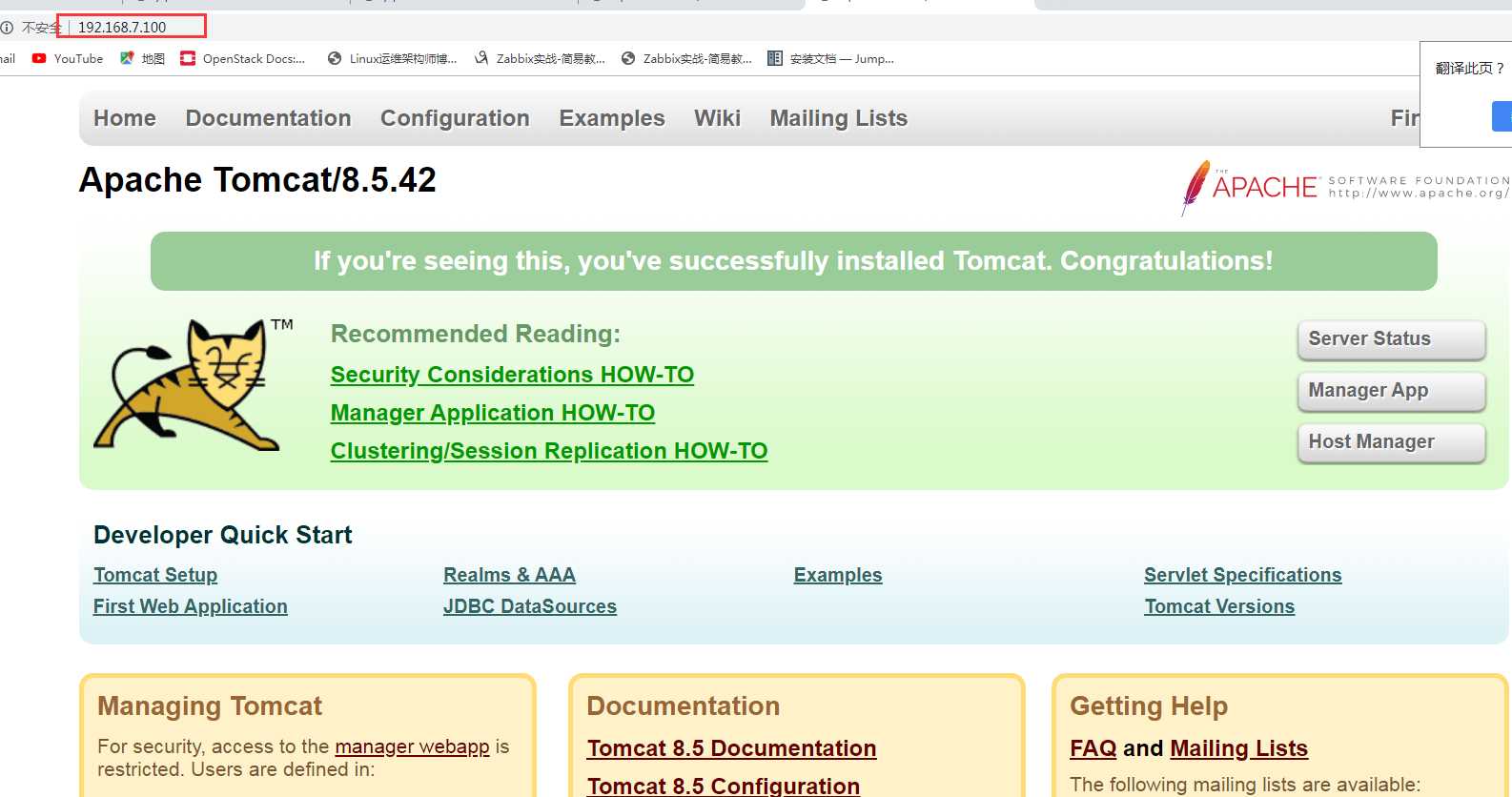This screenshot has width=1512, height=797.
Task: Click the site security info icon
Action: click(x=6, y=28)
